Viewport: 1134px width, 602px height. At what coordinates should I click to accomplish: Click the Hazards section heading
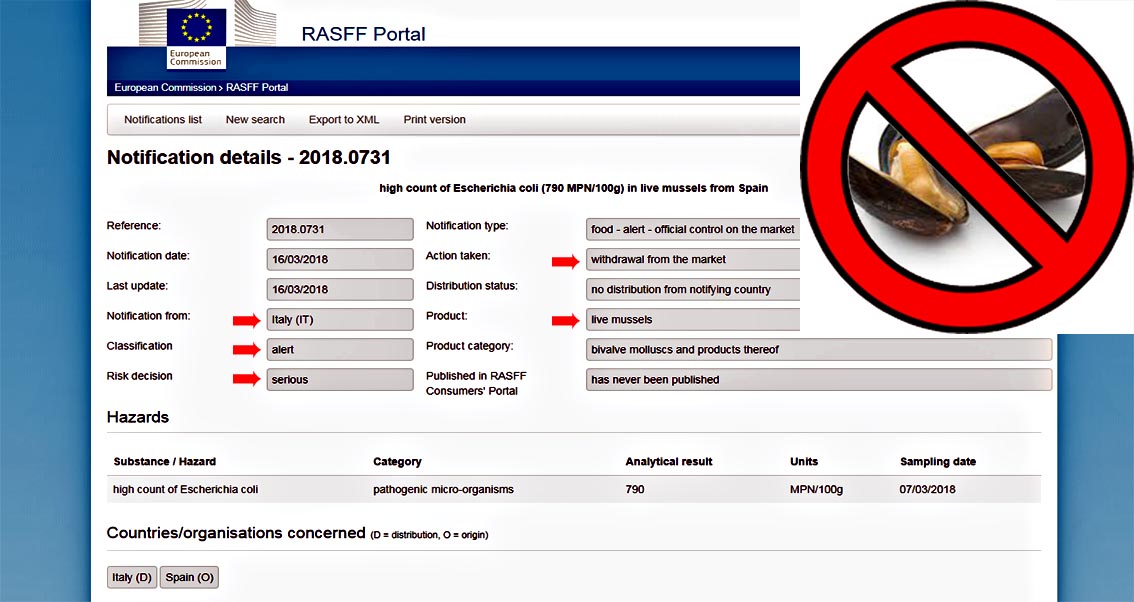137,417
